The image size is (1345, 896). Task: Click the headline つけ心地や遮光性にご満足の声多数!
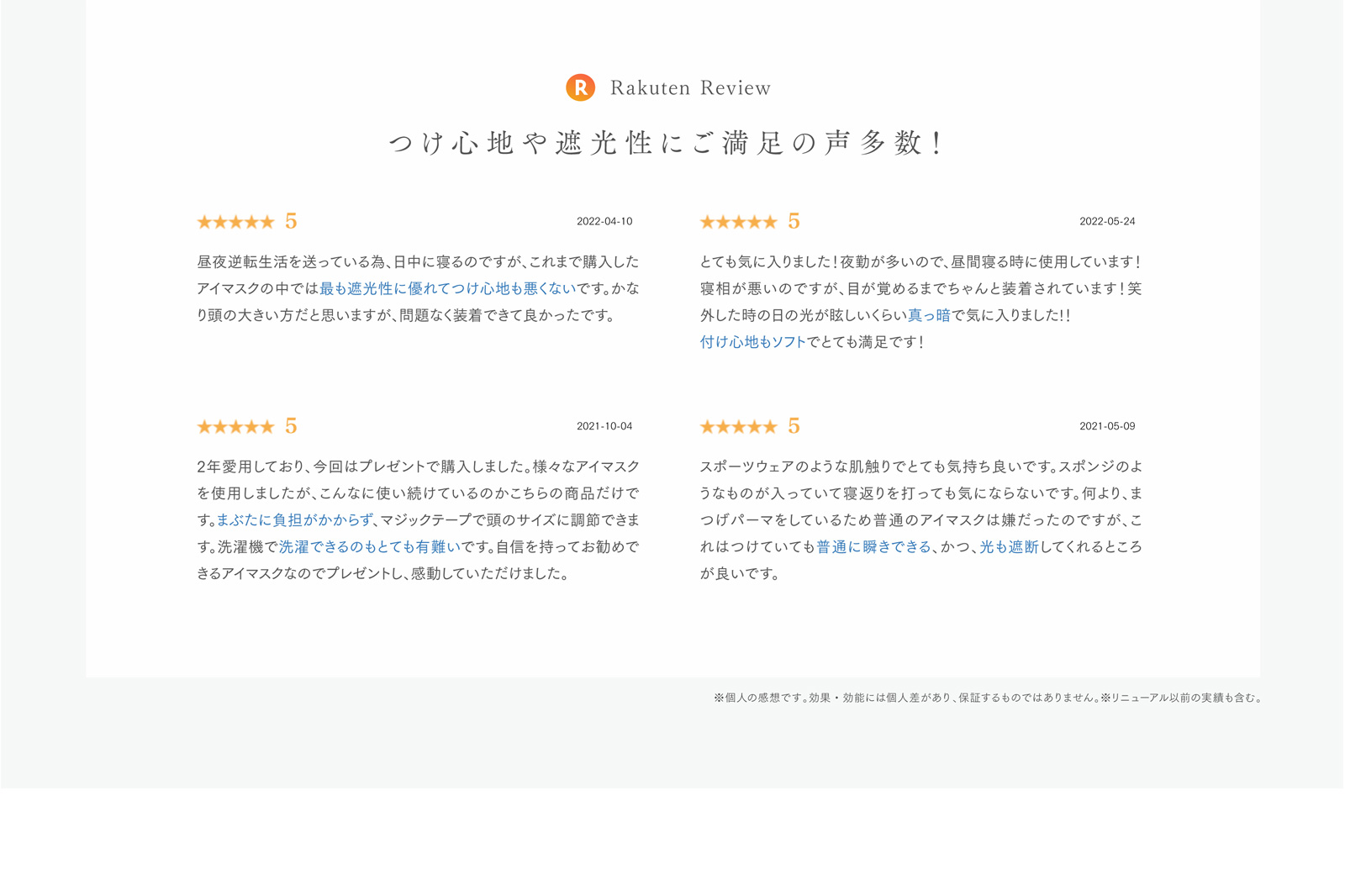coord(668,143)
